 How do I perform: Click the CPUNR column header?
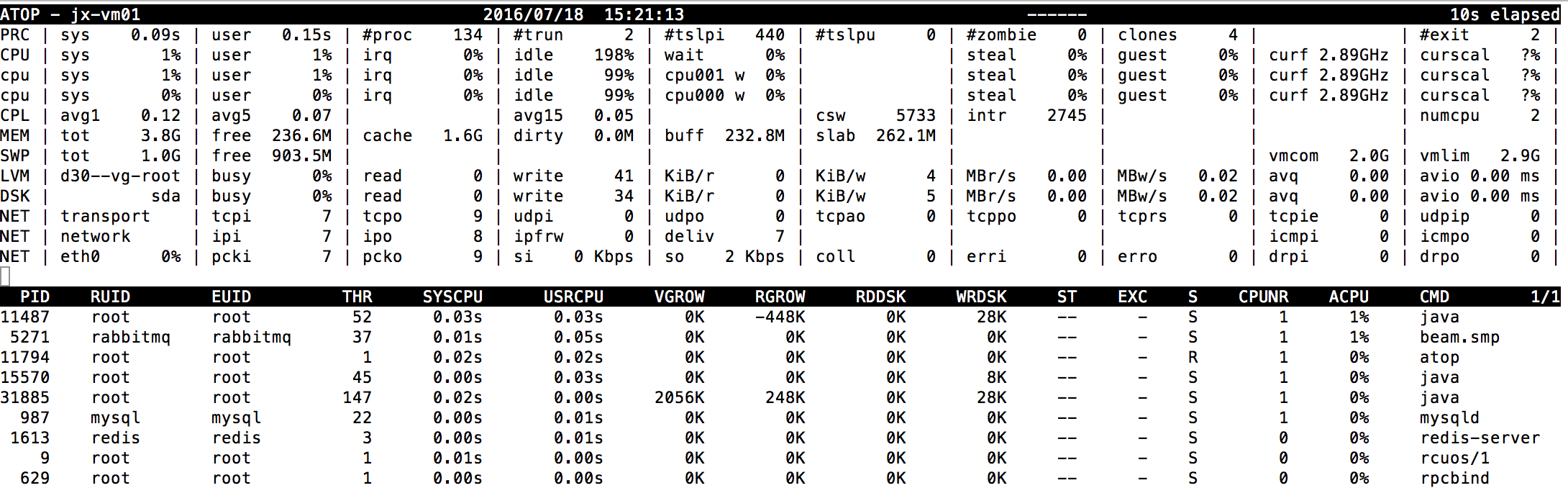point(1263,297)
